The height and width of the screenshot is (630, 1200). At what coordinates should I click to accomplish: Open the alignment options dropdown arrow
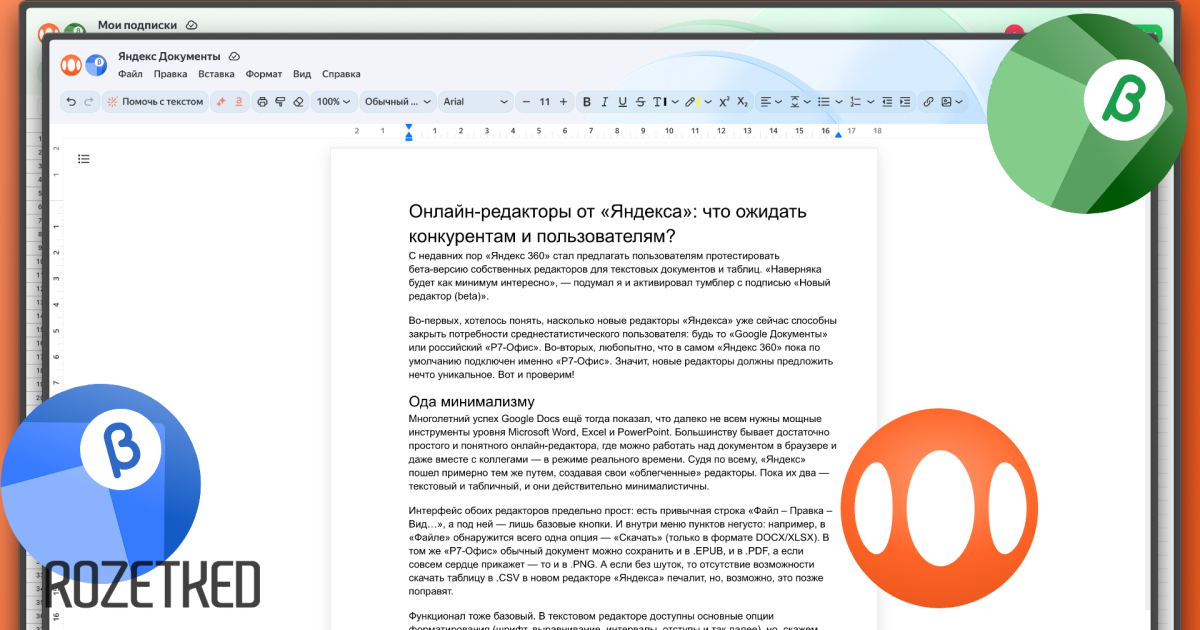tap(778, 101)
